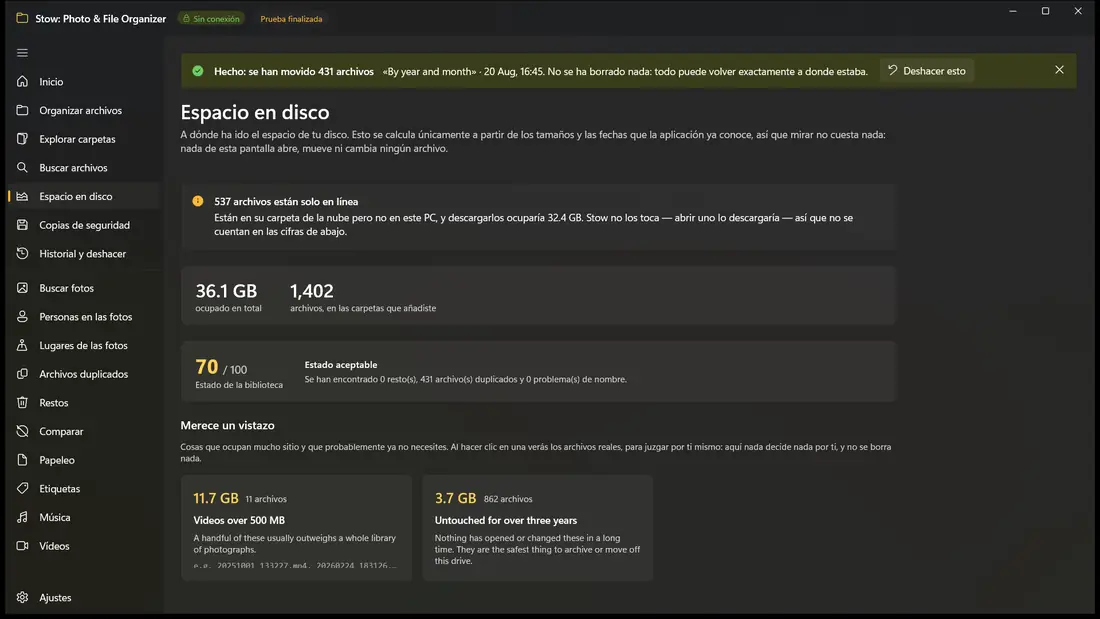1100x619 pixels.
Task: Click the Restos trash icon
Action: (x=22, y=402)
